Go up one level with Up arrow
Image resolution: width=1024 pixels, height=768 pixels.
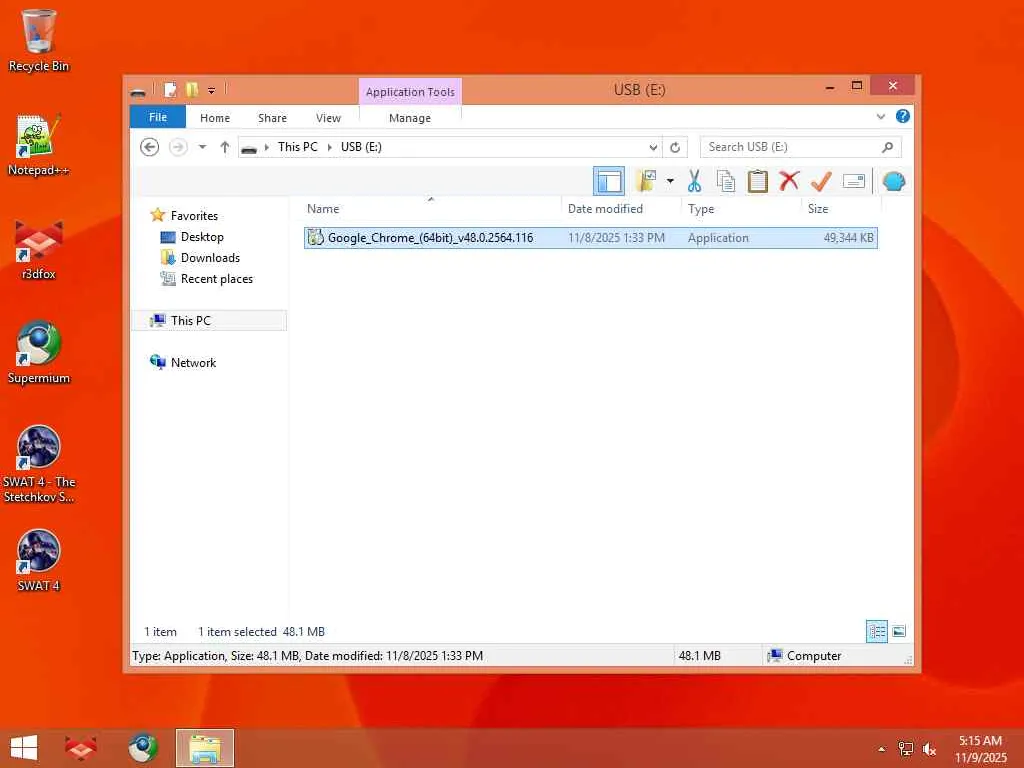point(225,147)
